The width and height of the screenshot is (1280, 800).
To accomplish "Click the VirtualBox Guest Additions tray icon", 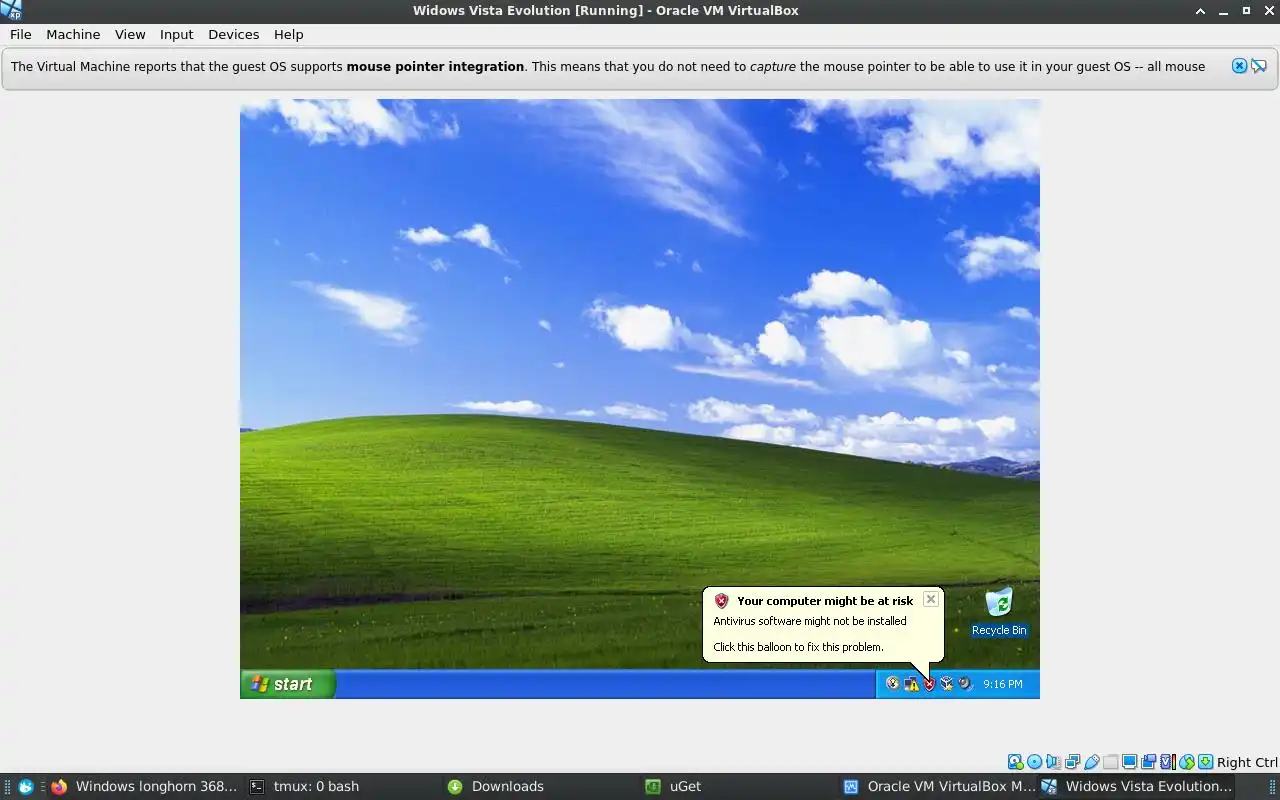I will 947,684.
